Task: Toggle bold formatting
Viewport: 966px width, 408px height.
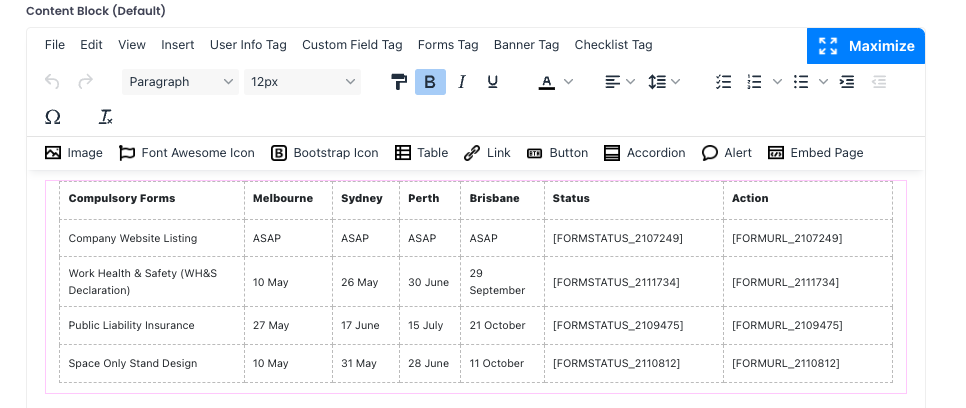Action: pos(430,82)
